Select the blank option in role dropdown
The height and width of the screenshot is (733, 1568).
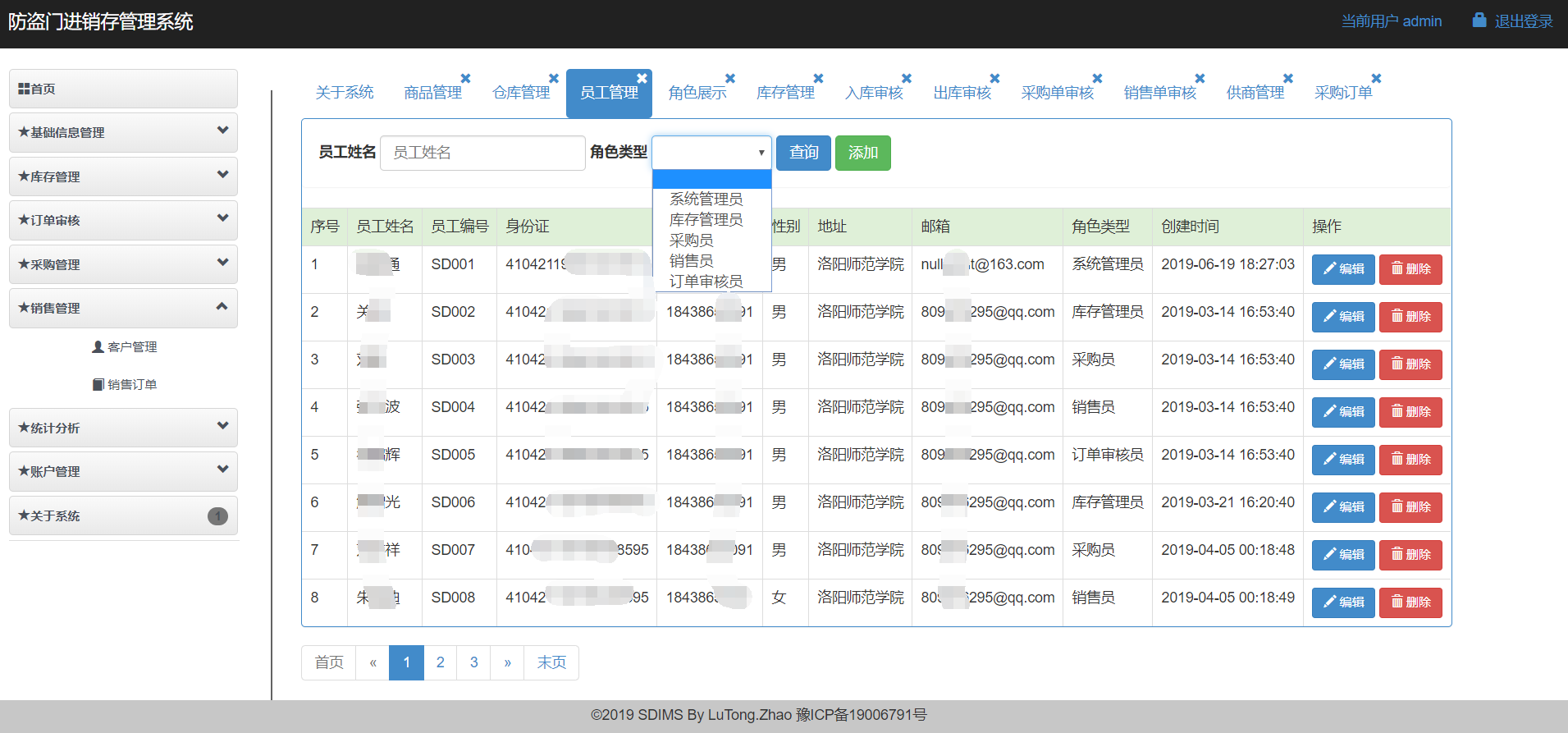[x=711, y=179]
